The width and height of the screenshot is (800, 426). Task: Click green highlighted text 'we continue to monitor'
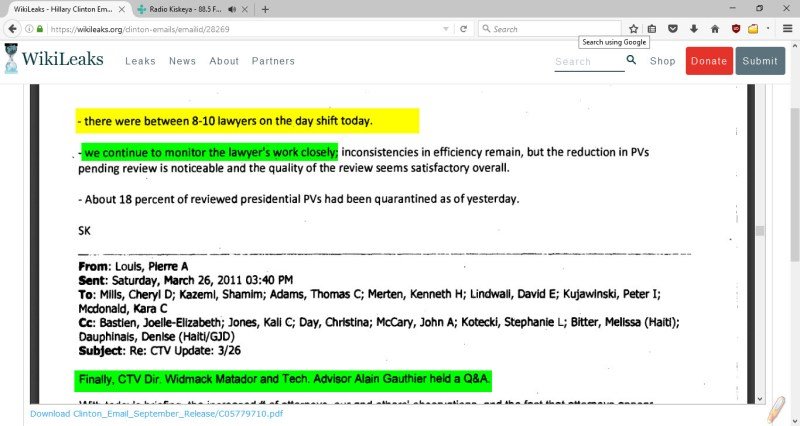point(210,152)
